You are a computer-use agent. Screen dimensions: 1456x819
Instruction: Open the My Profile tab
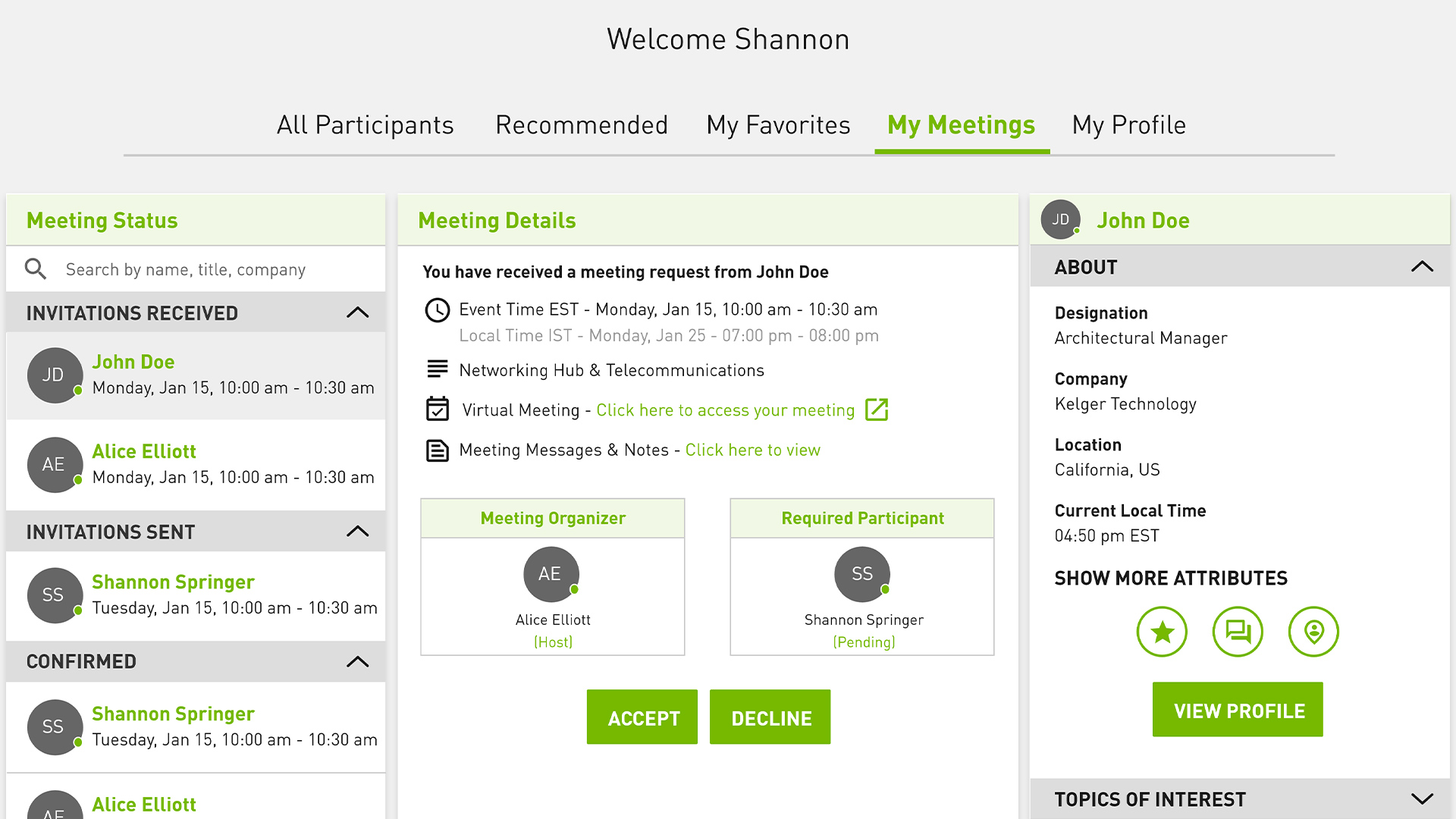tap(1128, 125)
